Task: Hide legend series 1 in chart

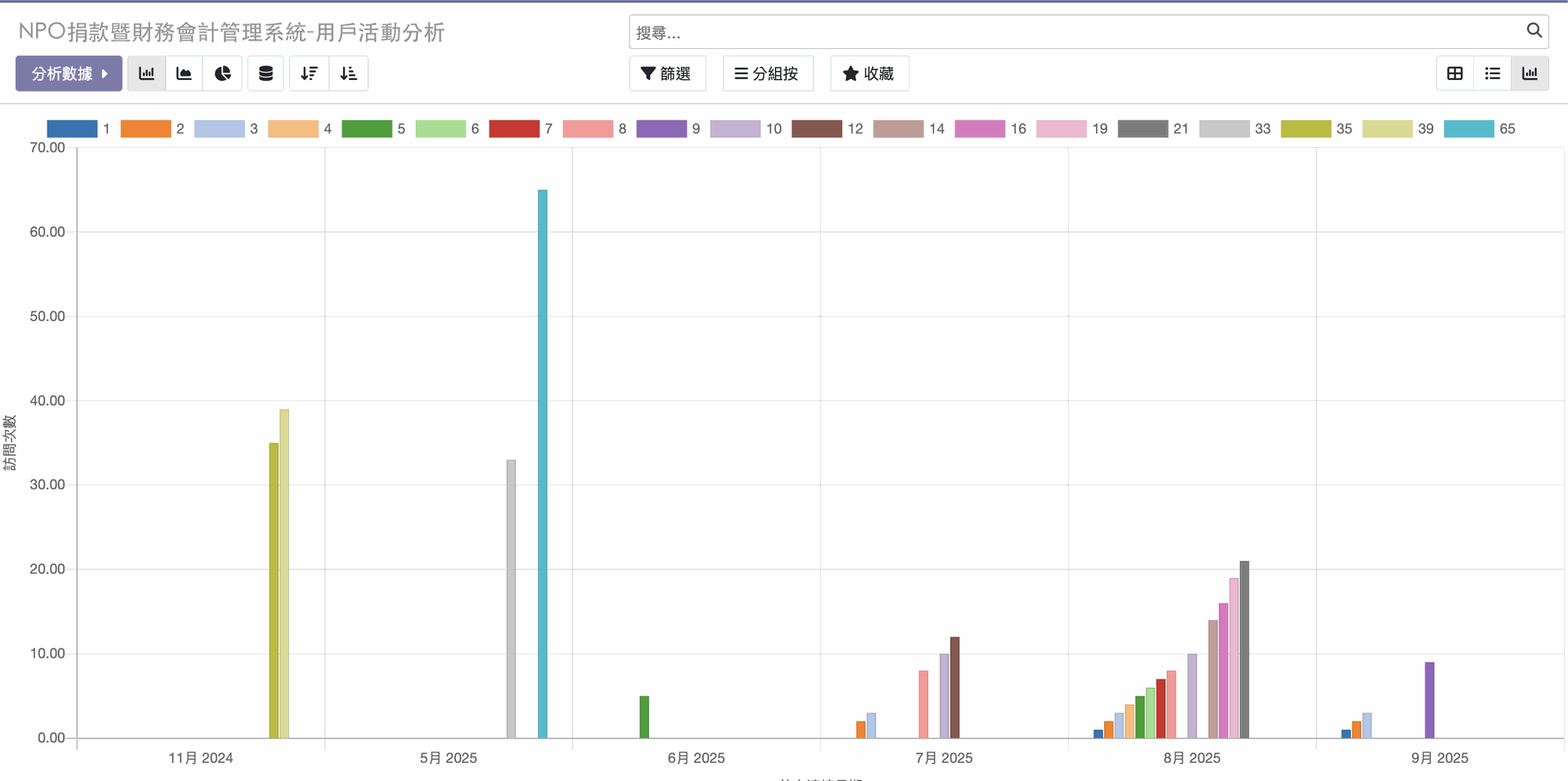Action: (x=72, y=129)
